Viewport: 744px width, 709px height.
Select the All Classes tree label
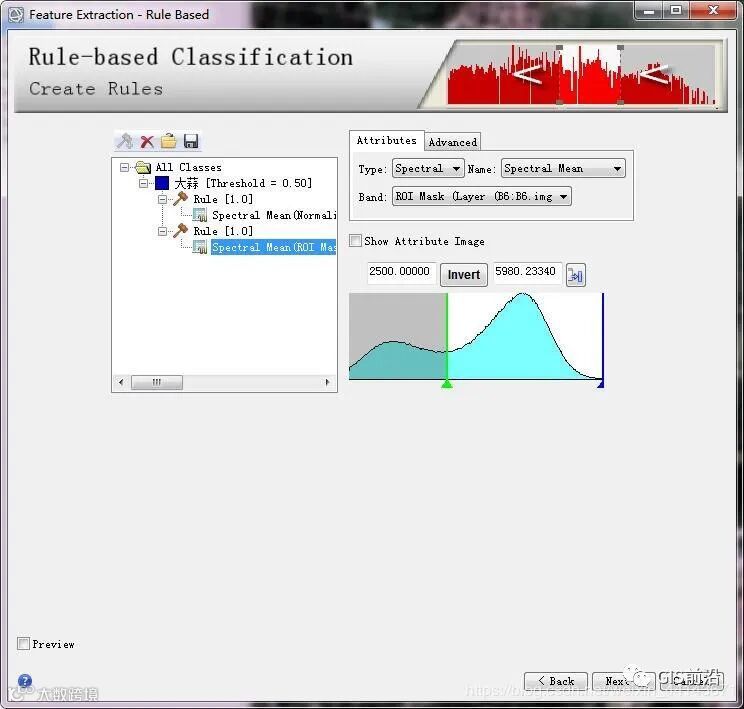point(188,167)
